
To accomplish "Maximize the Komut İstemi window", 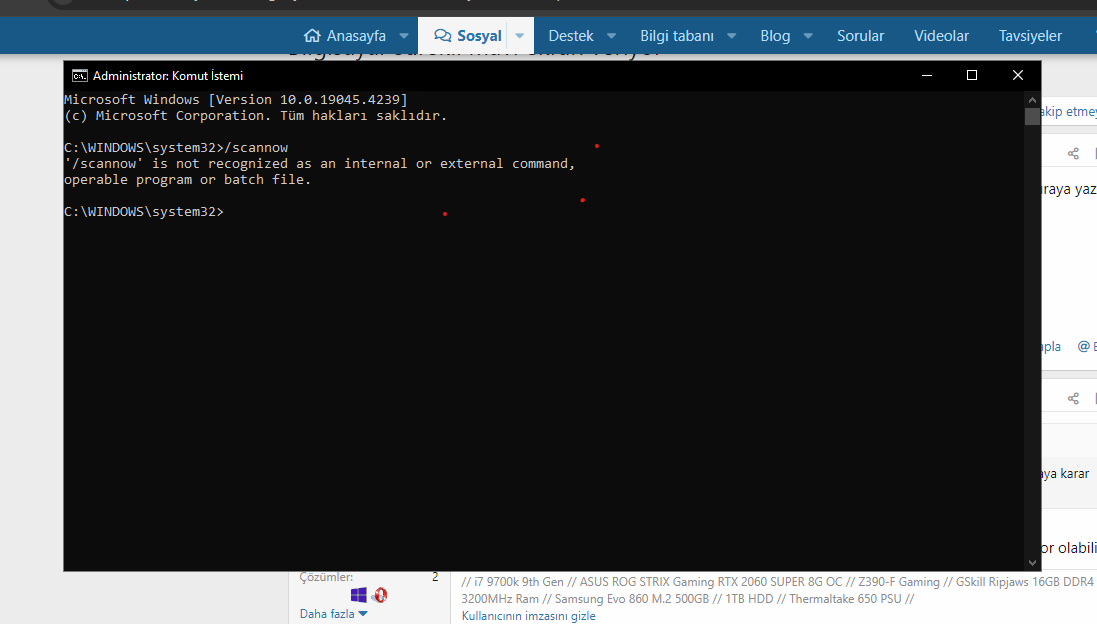I will coord(972,75).
